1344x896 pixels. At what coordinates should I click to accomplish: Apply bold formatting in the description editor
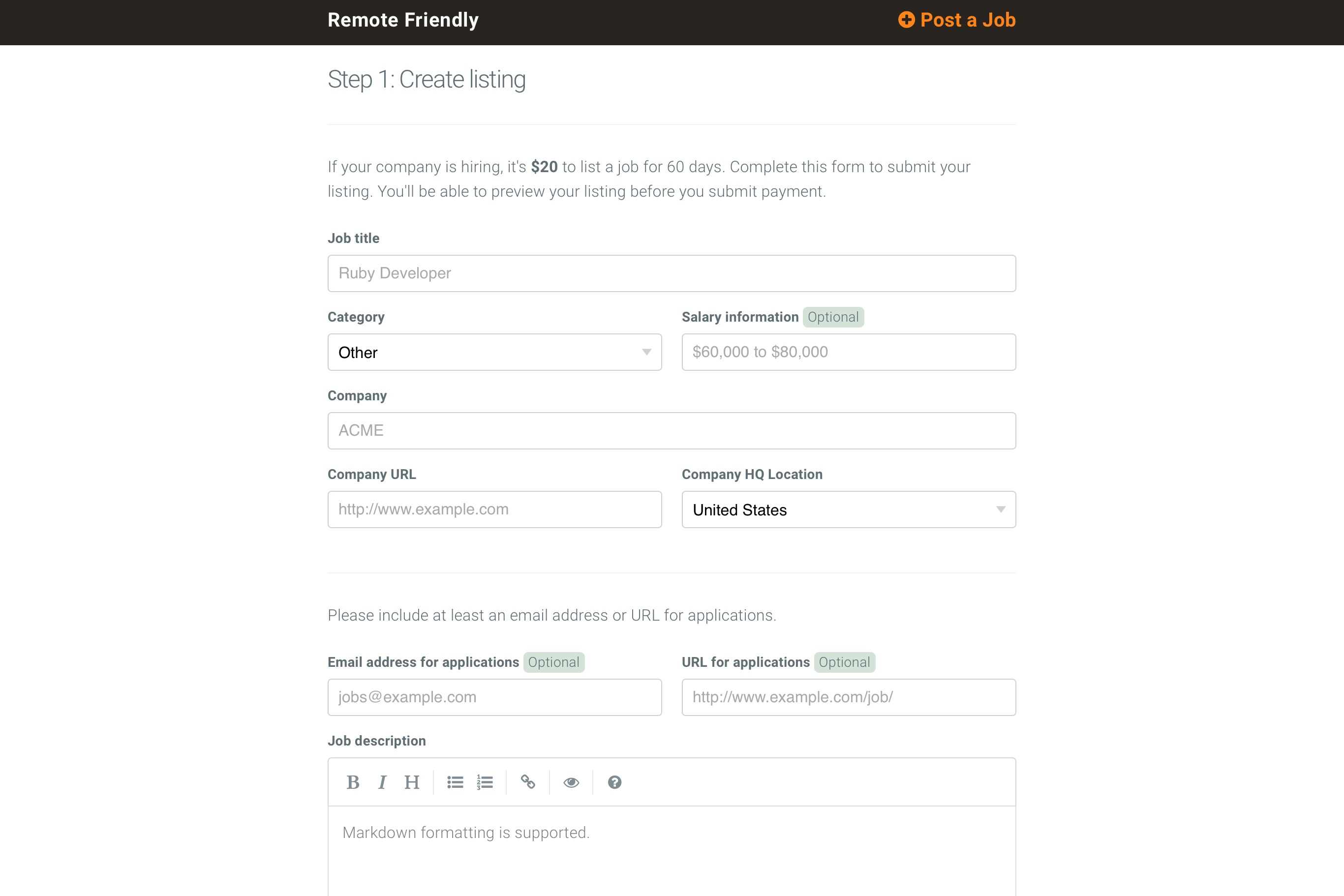(x=353, y=782)
